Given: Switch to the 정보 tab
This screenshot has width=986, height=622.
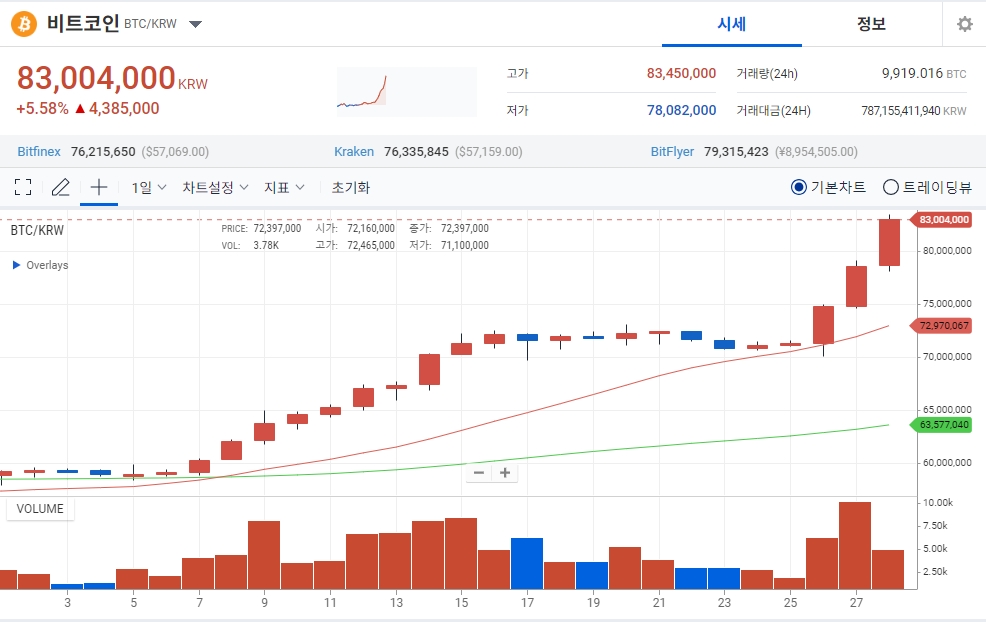Looking at the screenshot, I should point(871,24).
